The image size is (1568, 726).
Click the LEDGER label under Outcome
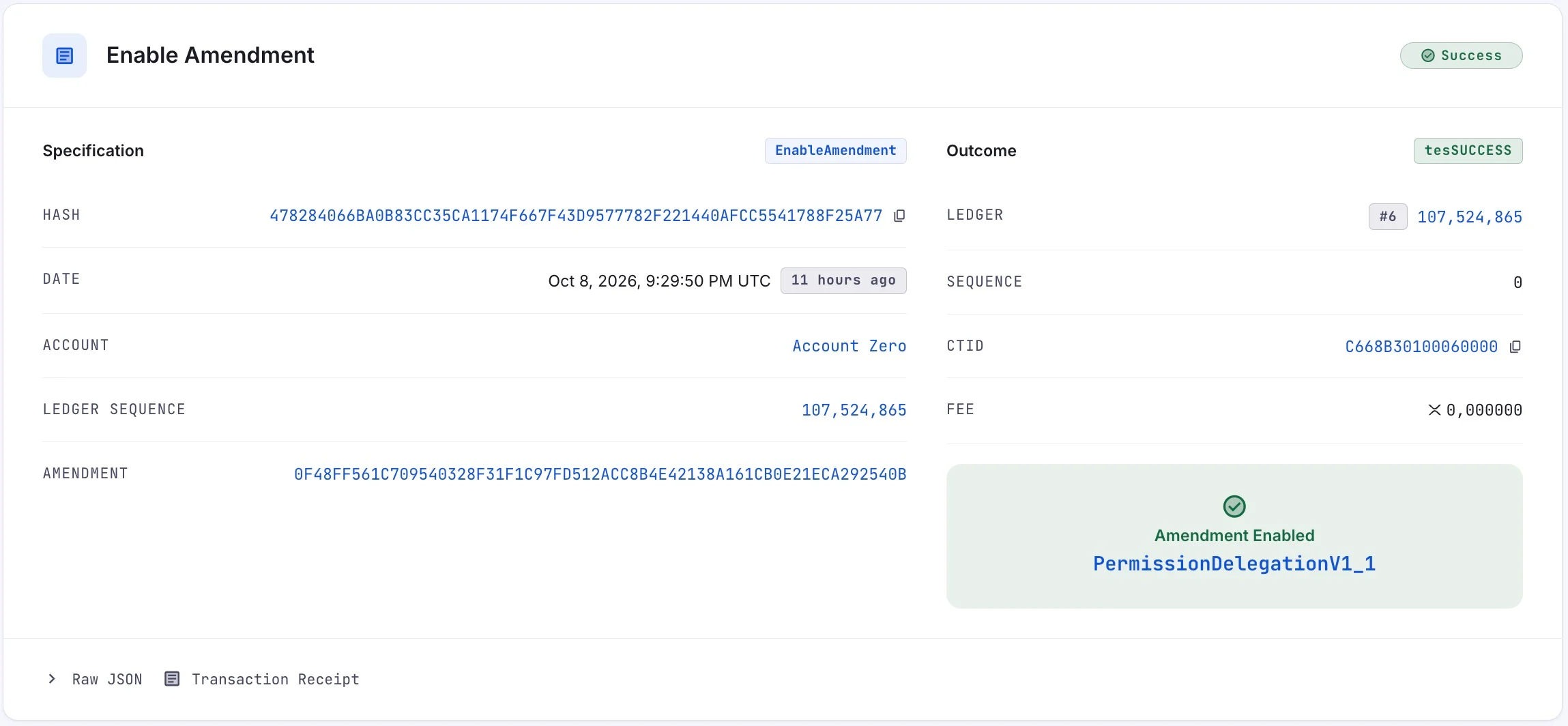point(974,215)
